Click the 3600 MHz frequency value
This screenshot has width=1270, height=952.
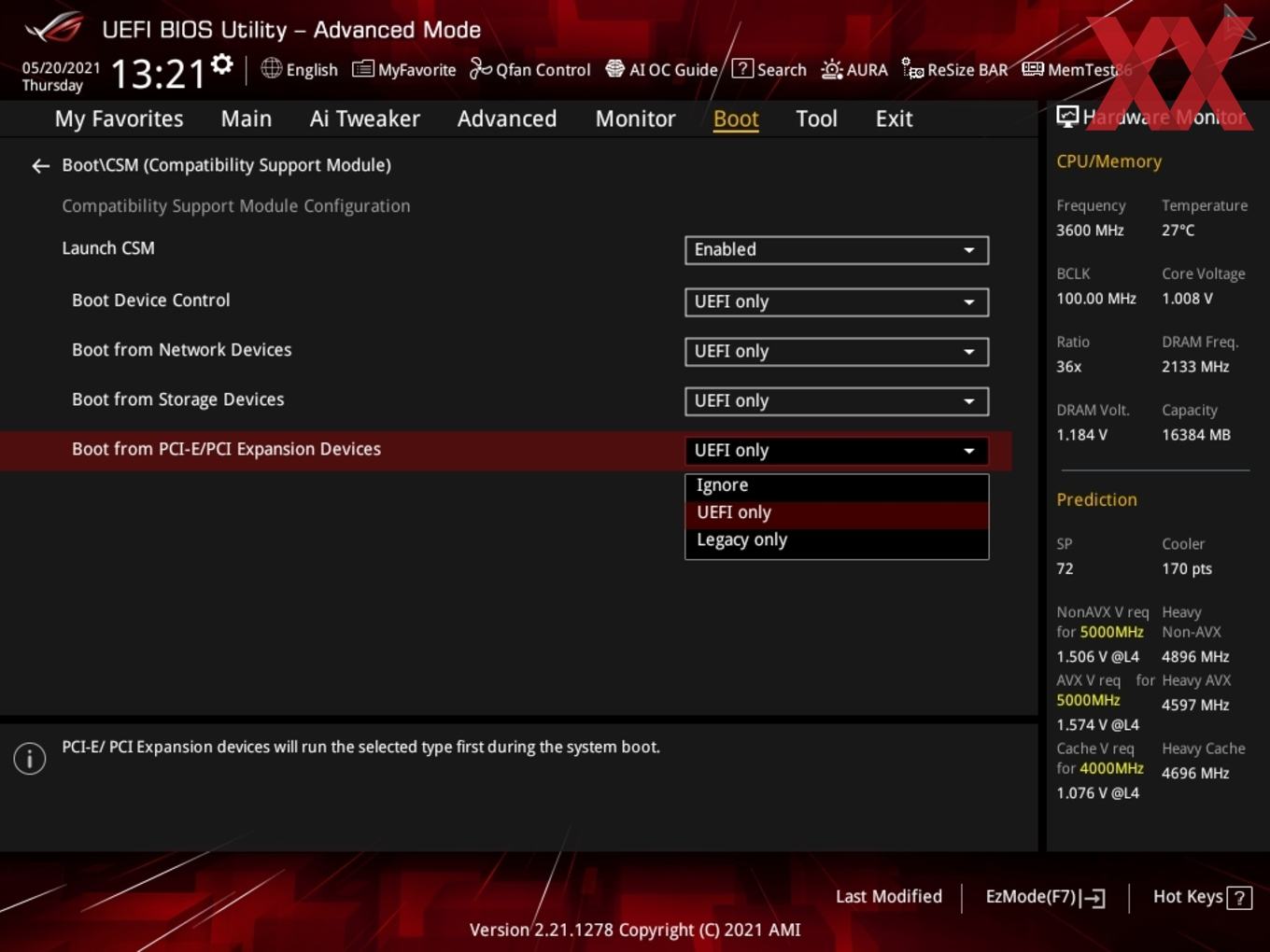coord(1090,231)
